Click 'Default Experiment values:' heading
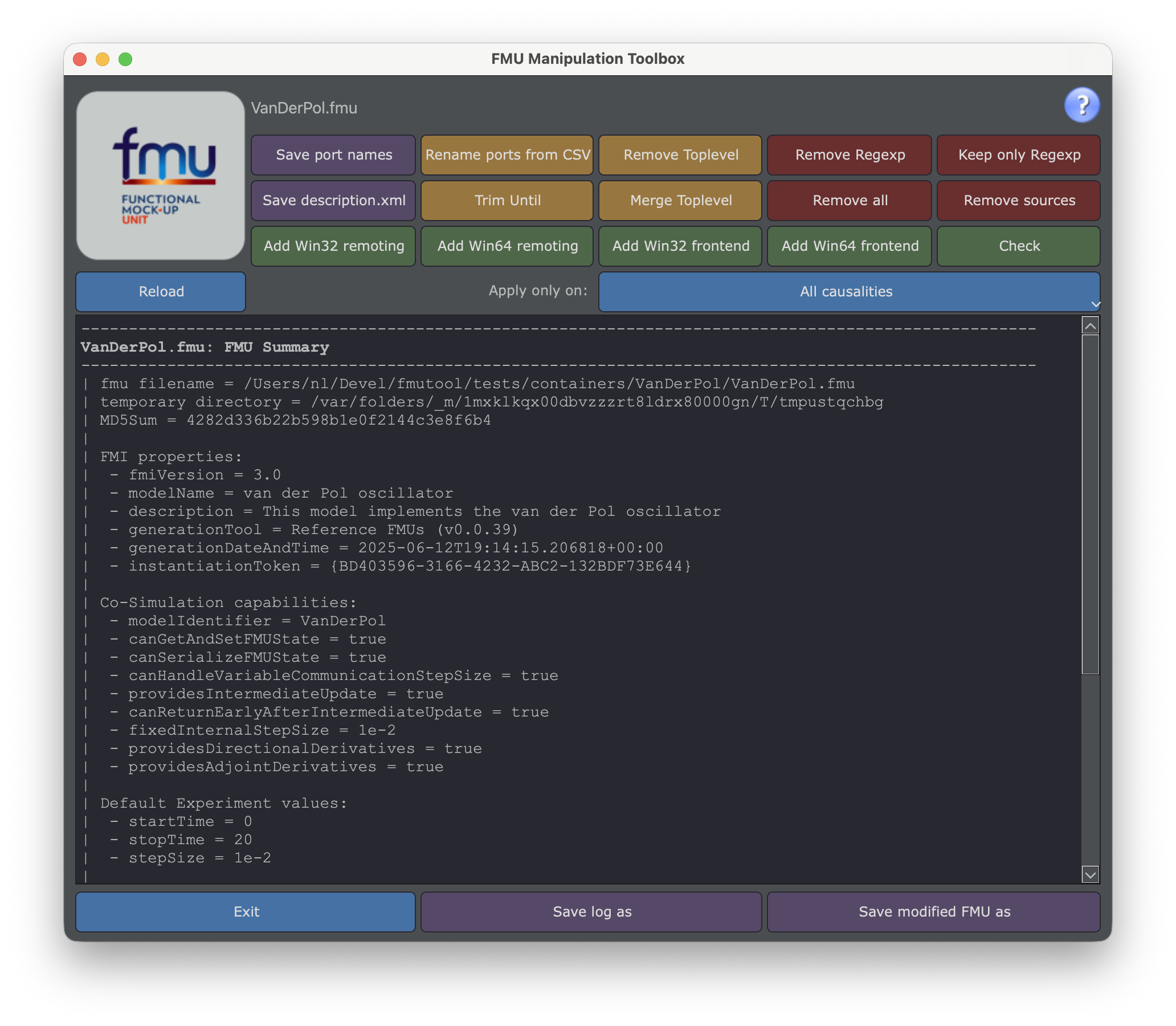1176x1026 pixels. (224, 803)
